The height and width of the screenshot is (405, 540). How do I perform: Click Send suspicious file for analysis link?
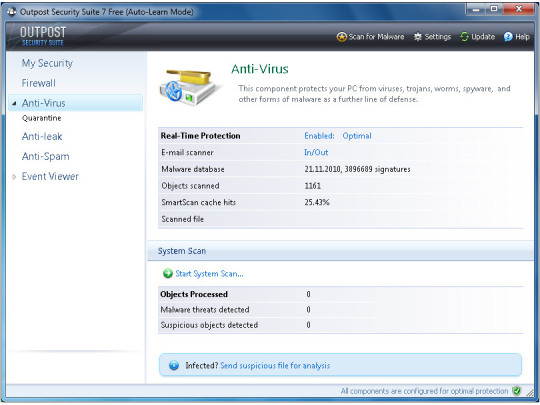click(275, 365)
